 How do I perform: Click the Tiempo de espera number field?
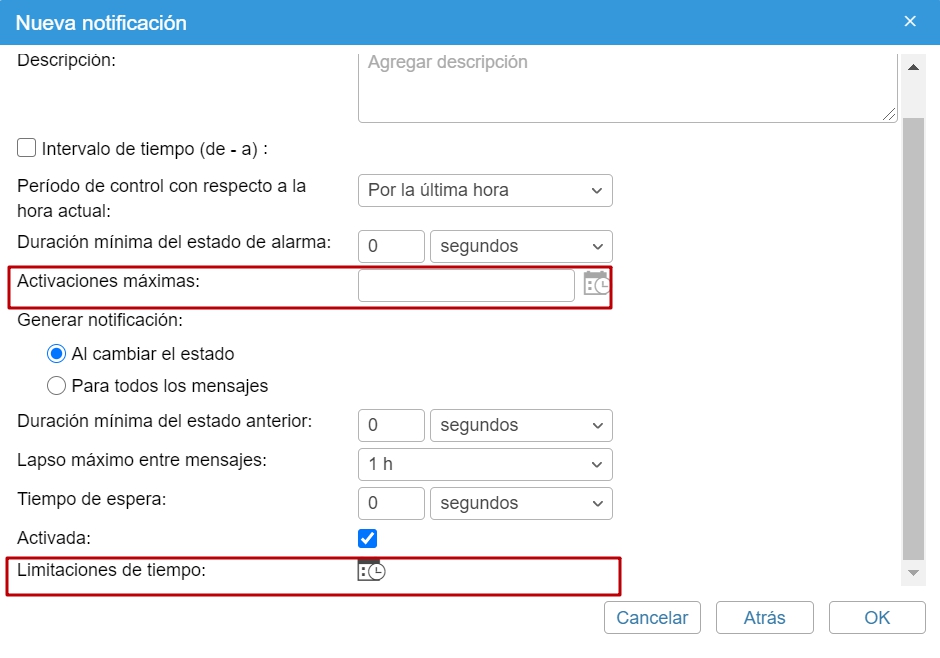tap(391, 503)
